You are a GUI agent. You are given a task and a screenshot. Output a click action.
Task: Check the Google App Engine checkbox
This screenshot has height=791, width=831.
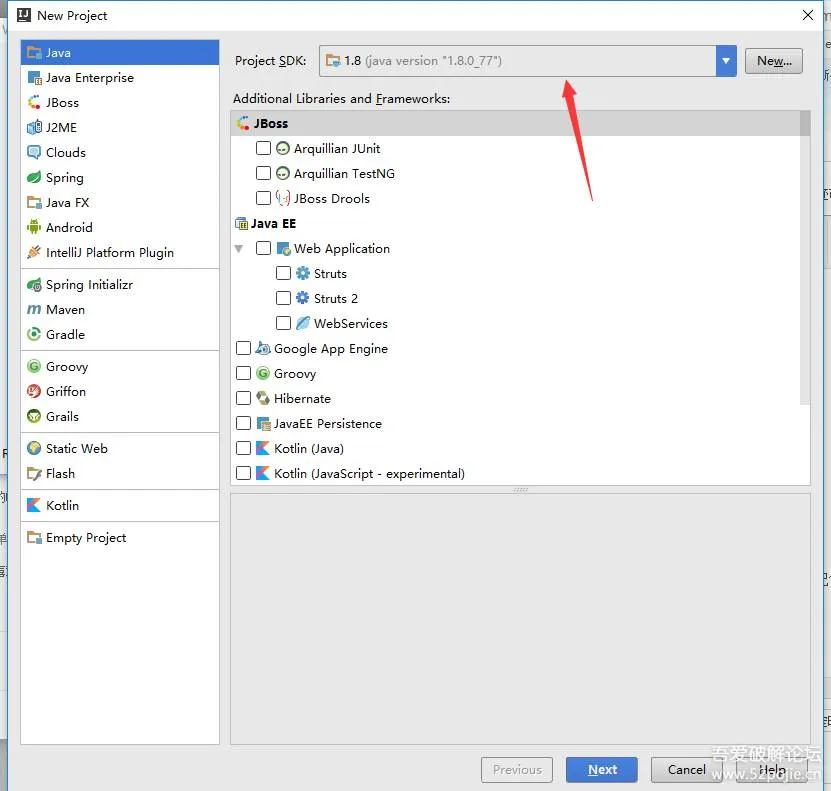tap(243, 348)
